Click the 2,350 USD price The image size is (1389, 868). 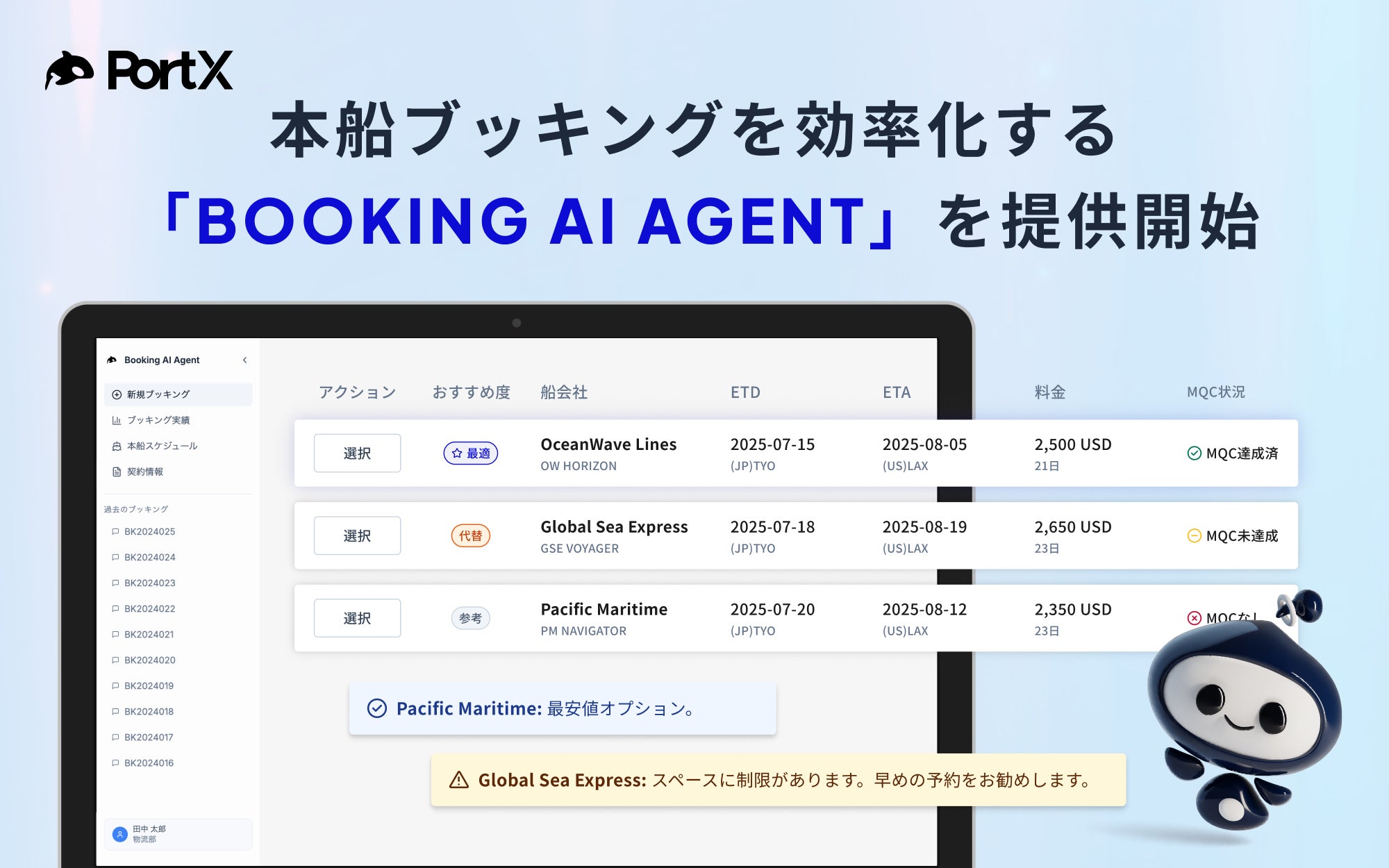[1073, 610]
